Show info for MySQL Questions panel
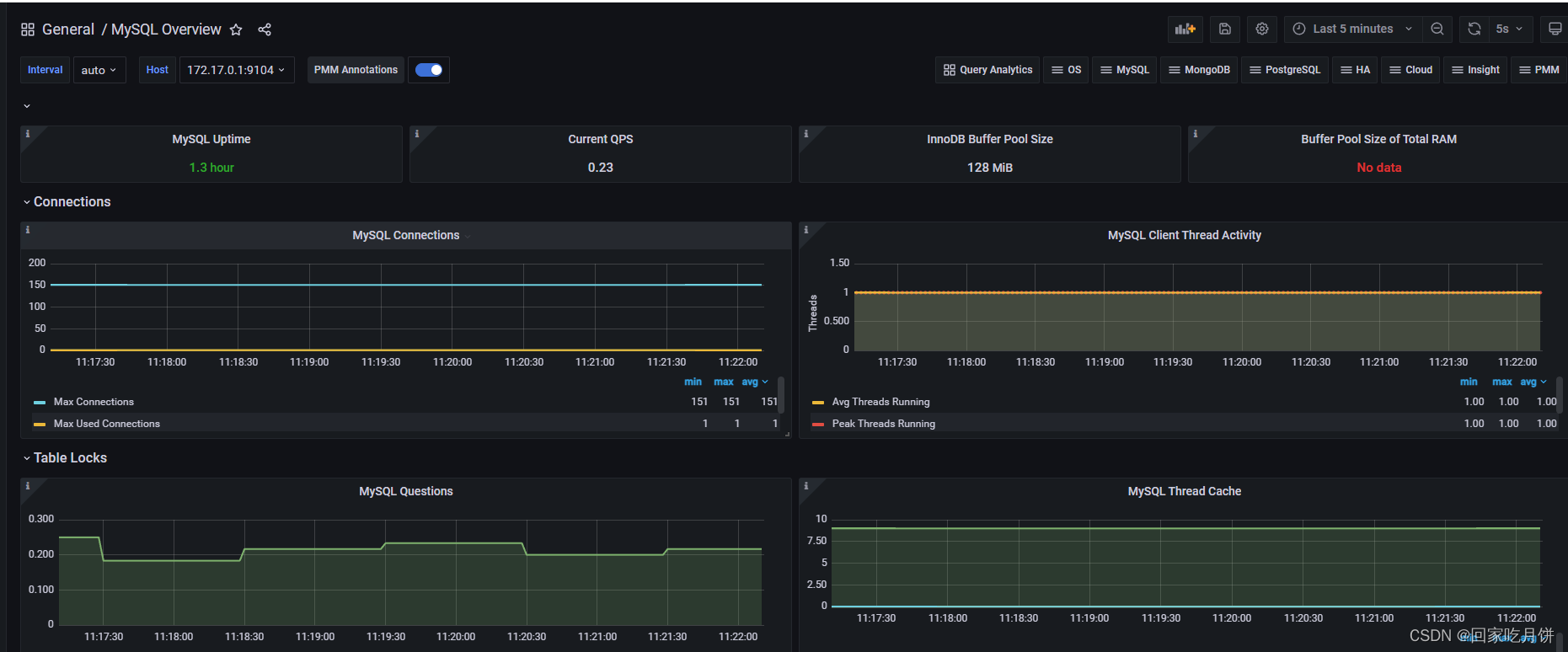 pos(27,485)
